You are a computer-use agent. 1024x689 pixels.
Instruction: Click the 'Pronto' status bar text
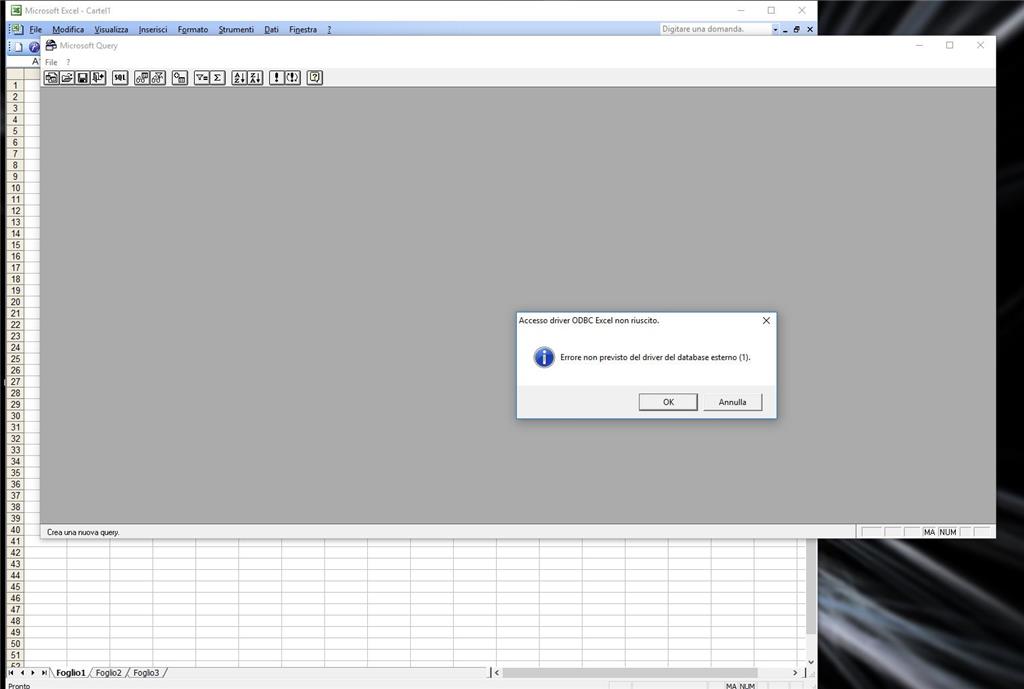point(19,686)
